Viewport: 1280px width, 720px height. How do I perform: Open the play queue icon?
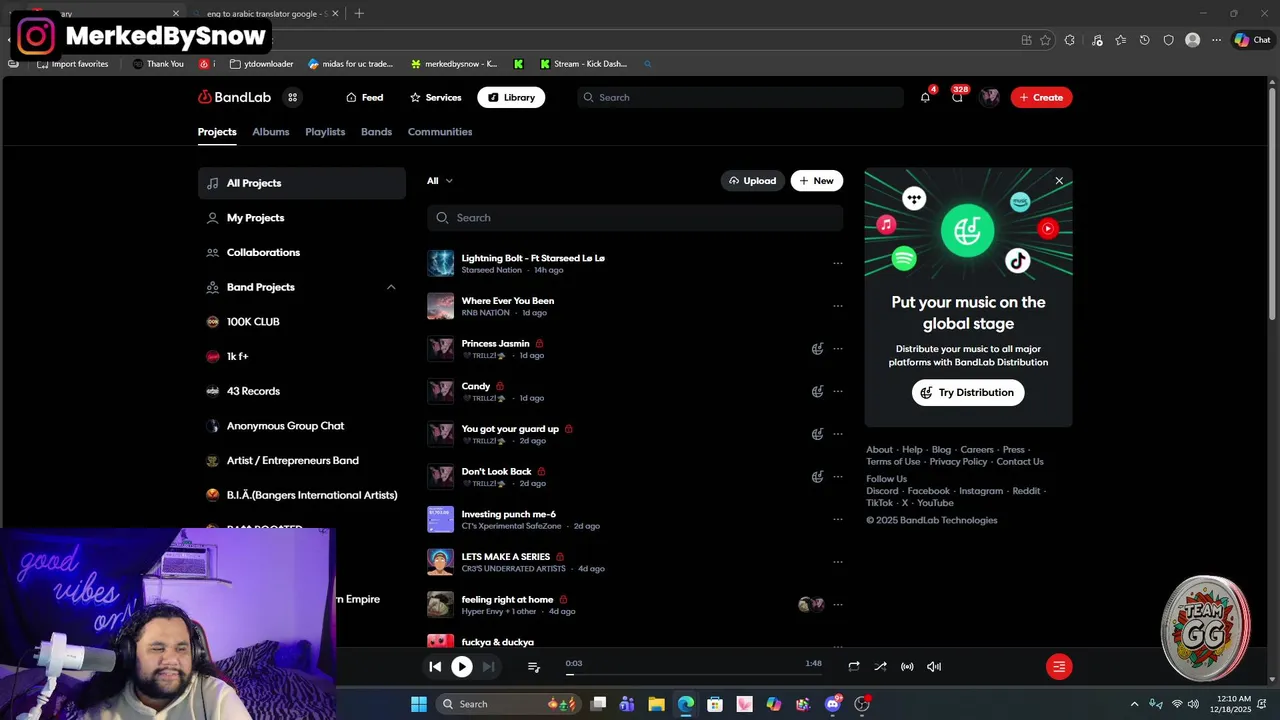click(533, 666)
